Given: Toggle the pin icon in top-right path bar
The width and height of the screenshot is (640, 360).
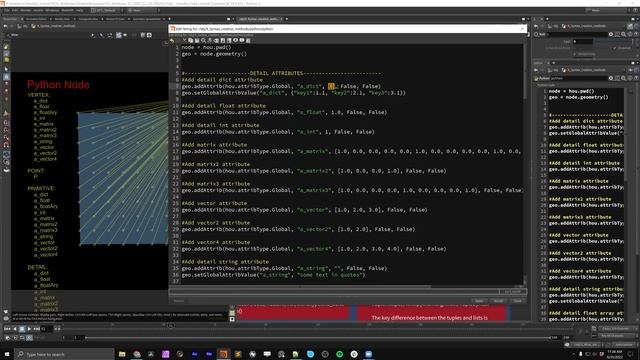Looking at the screenshot, I should [630, 26].
